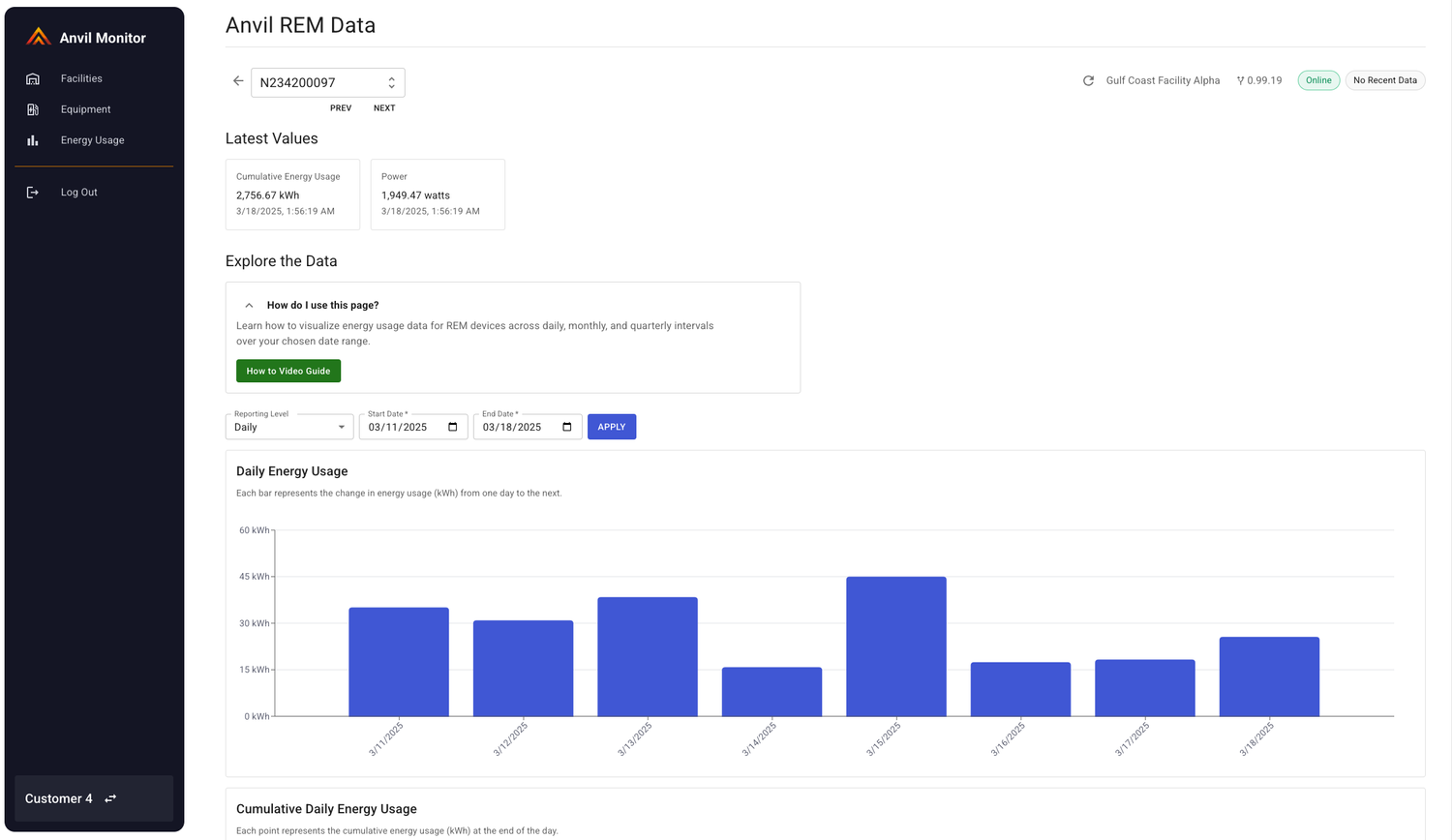
Task: Open the Start Date calendar picker icon
Action: [x=453, y=427]
